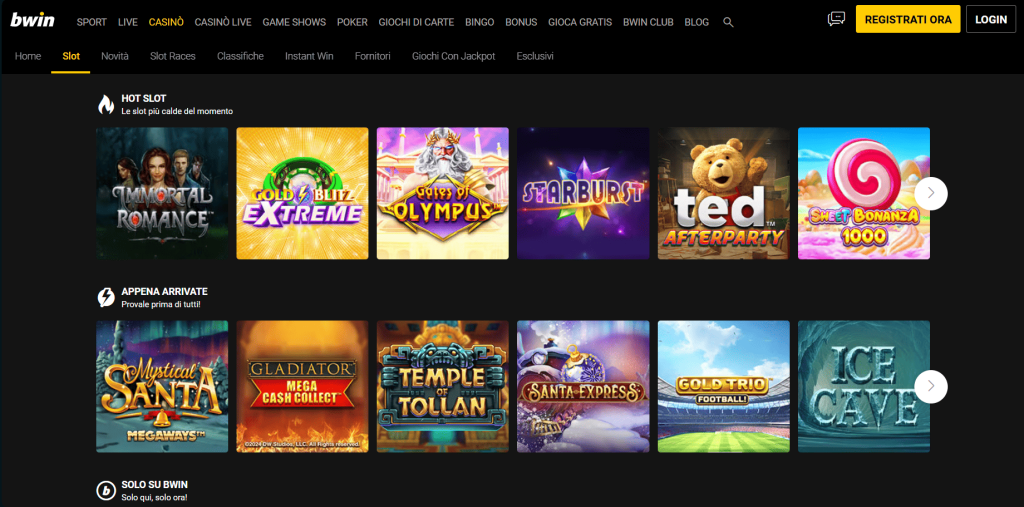Click the Solo su bwin circle icon
The image size is (1024, 507).
pos(106,491)
